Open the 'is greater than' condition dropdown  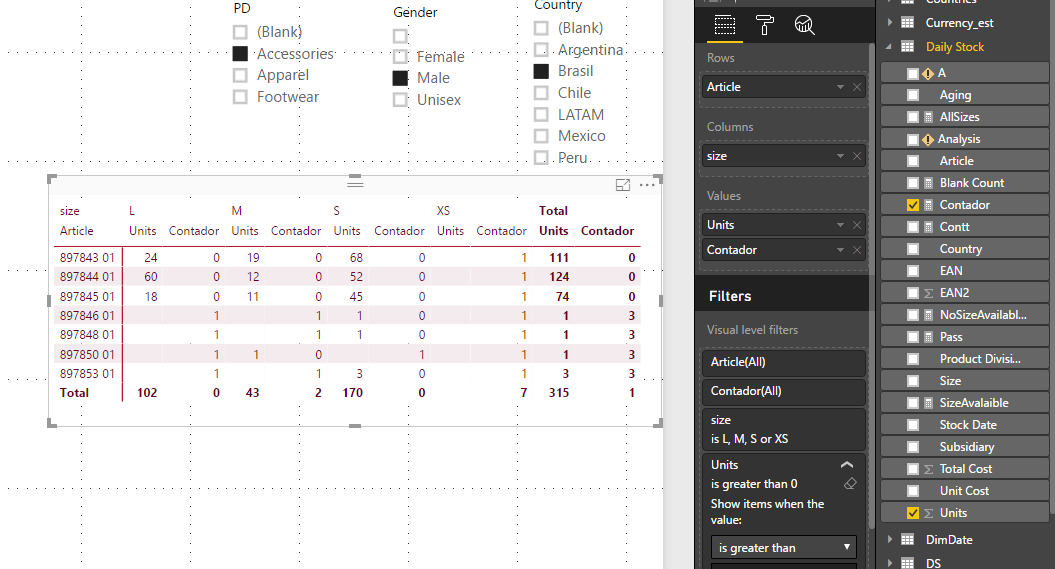(783, 547)
